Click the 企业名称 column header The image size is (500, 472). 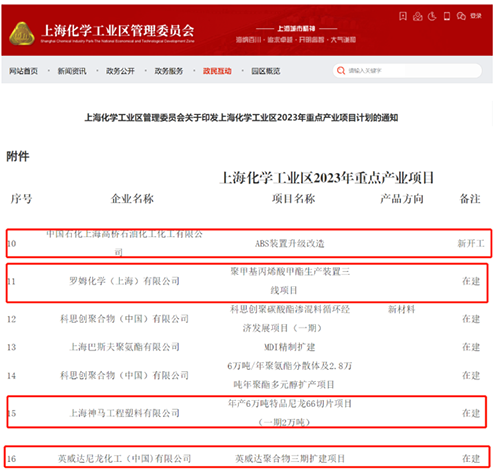(x=132, y=199)
